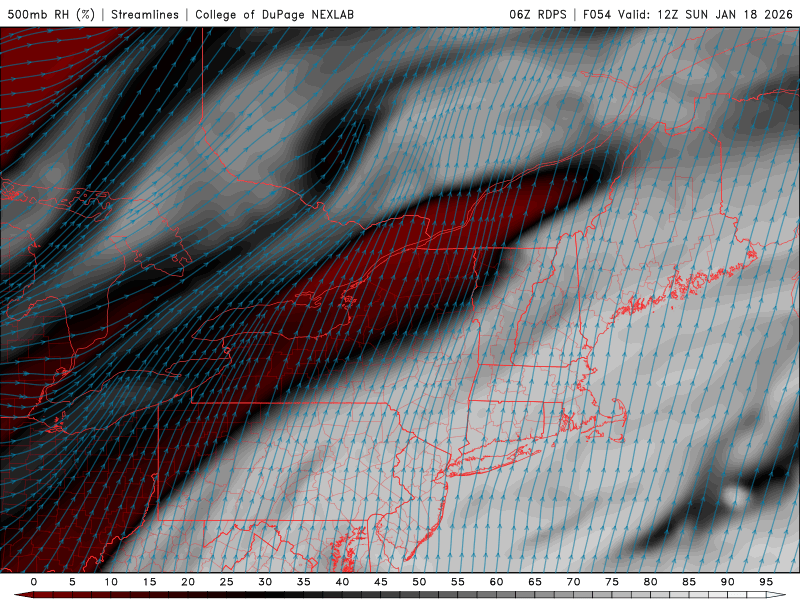Click the colorbar label "5"
Viewport: 800px width, 600px height.
click(x=72, y=582)
